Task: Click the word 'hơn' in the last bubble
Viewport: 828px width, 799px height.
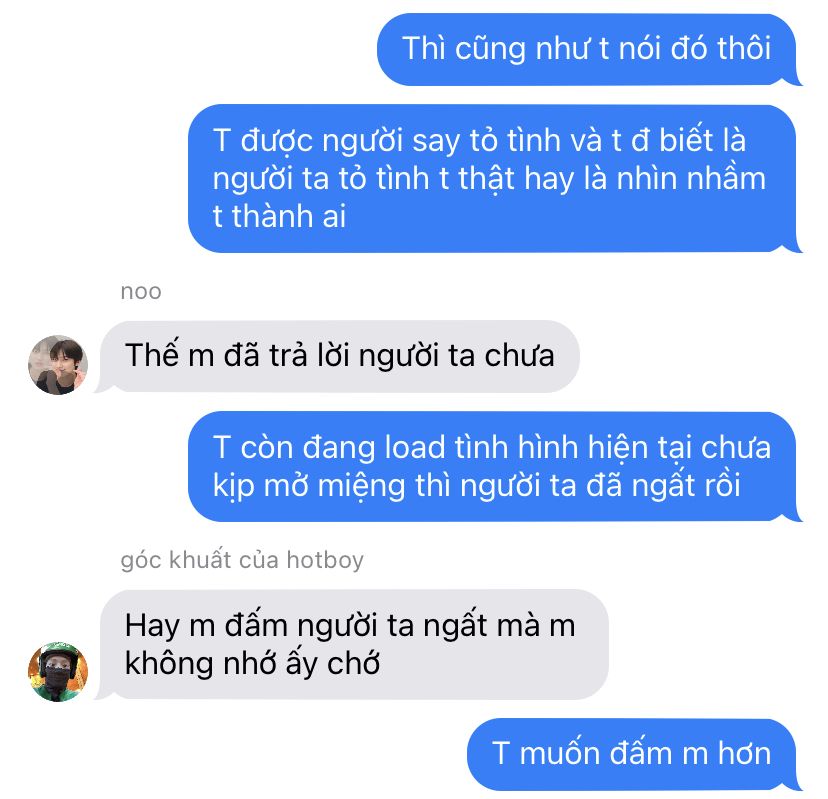Action: pos(745,754)
